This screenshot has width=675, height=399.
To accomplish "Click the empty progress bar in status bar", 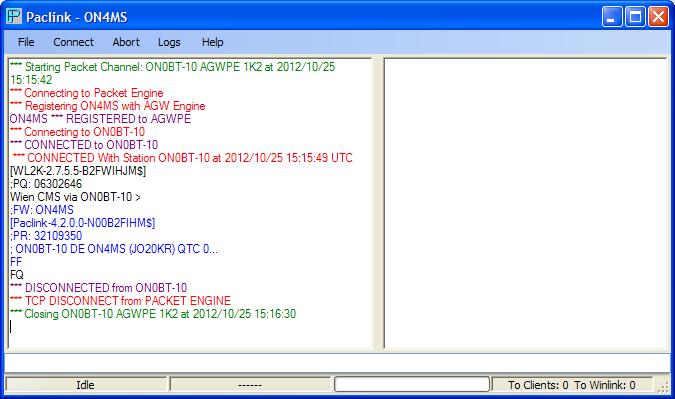I will (412, 384).
